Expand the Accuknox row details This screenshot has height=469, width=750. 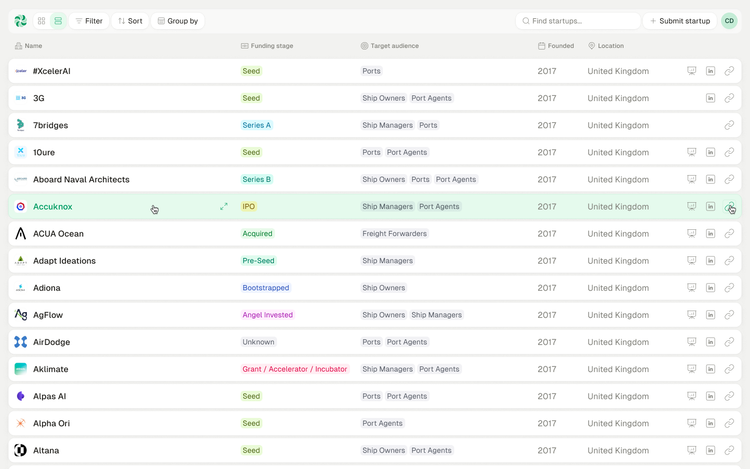[x=223, y=207]
